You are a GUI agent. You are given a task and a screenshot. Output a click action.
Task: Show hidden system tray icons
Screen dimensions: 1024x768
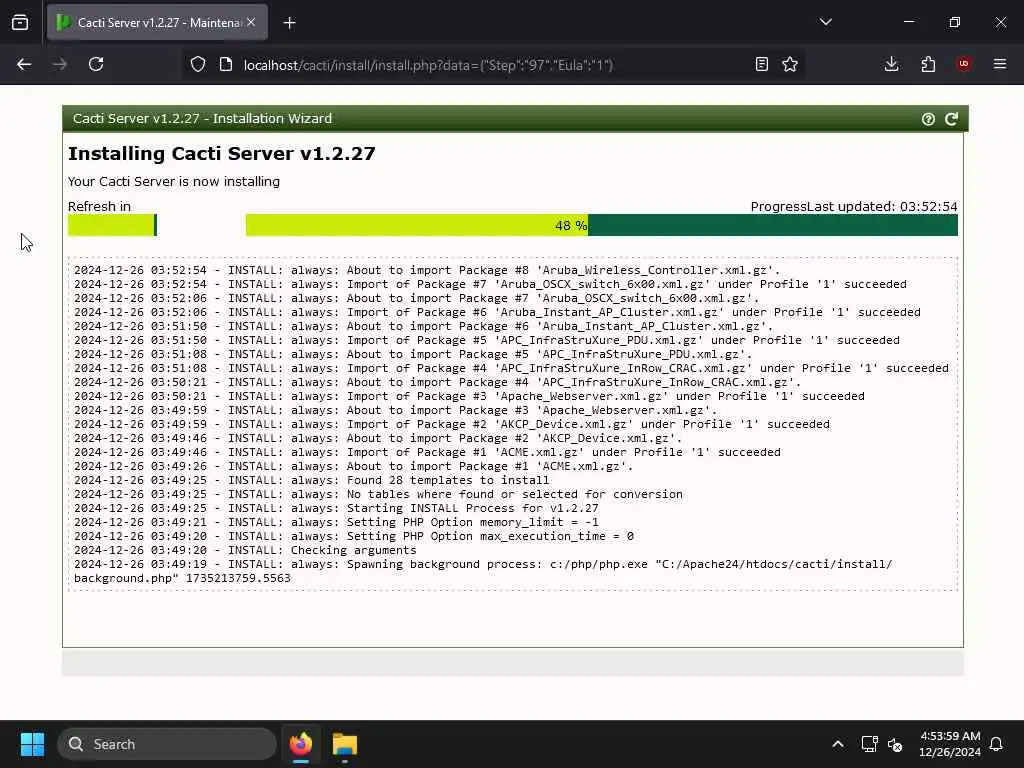[x=838, y=744]
